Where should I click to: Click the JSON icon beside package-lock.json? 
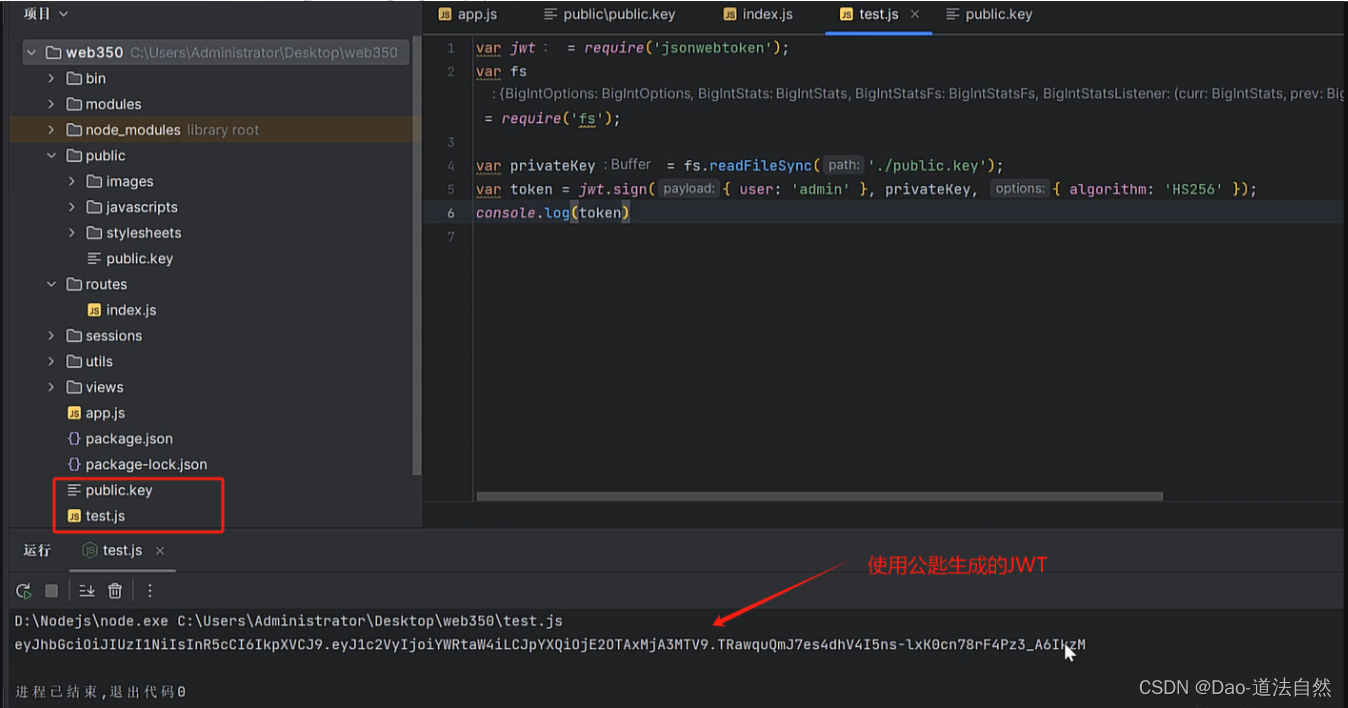(74, 465)
